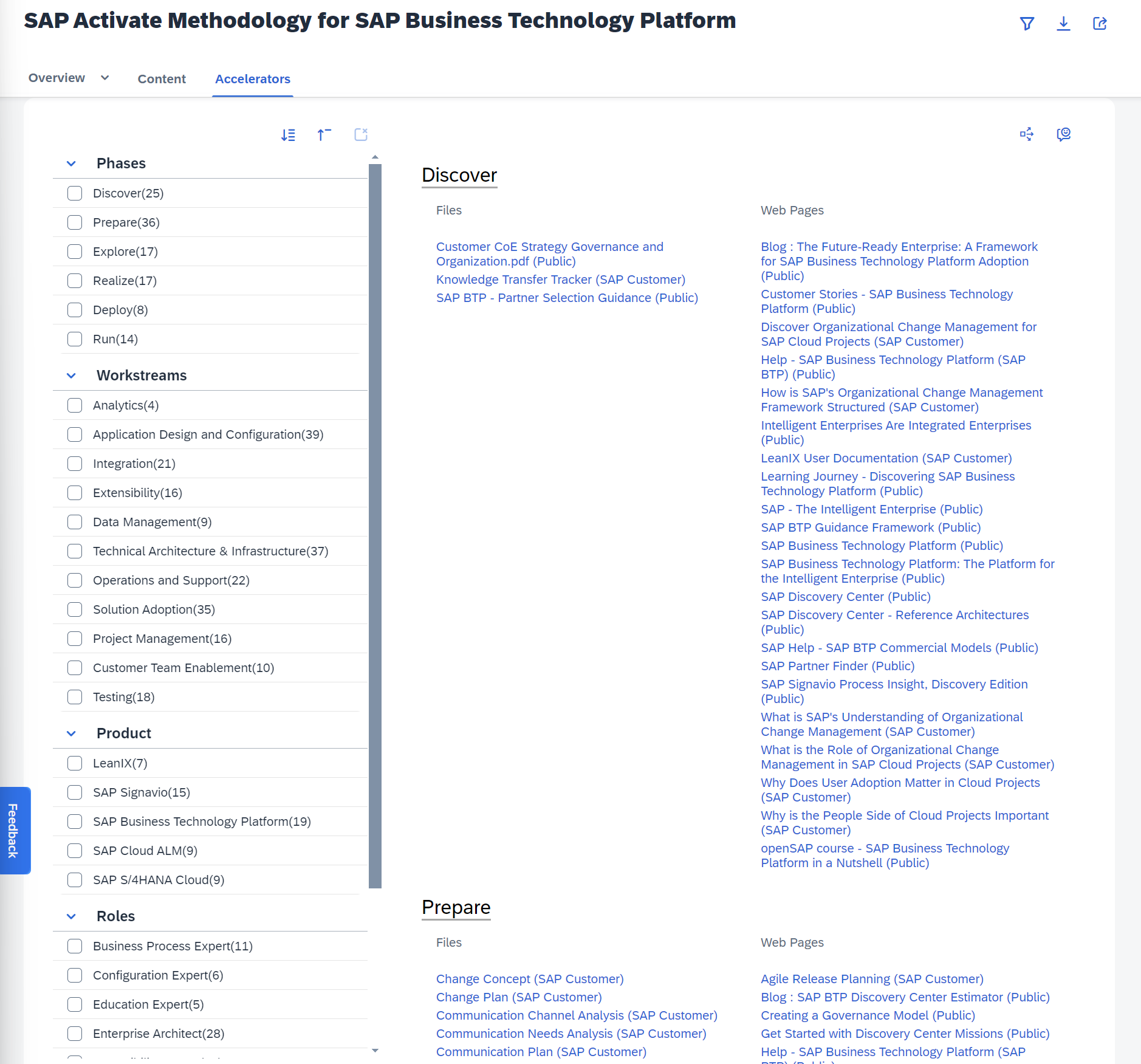
Task: Enable the Run(14) phase filter
Action: tap(75, 339)
